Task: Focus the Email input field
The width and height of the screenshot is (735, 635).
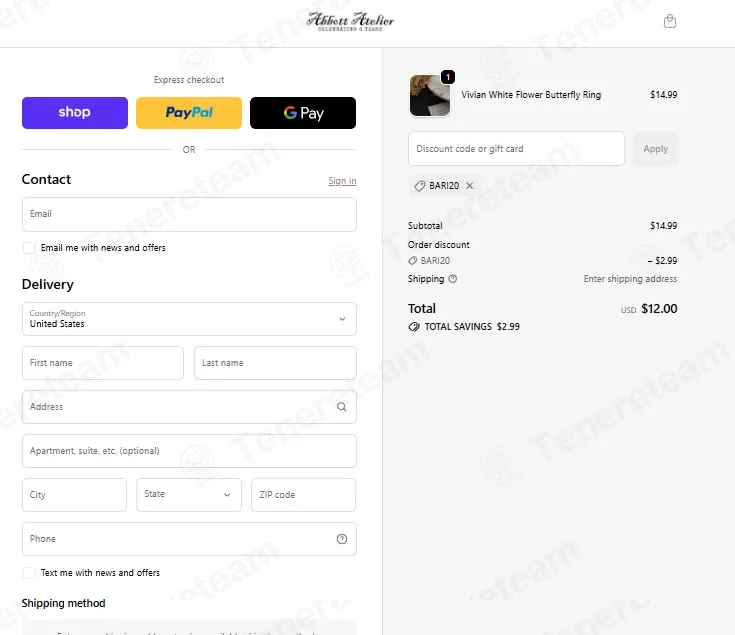Action: [189, 214]
